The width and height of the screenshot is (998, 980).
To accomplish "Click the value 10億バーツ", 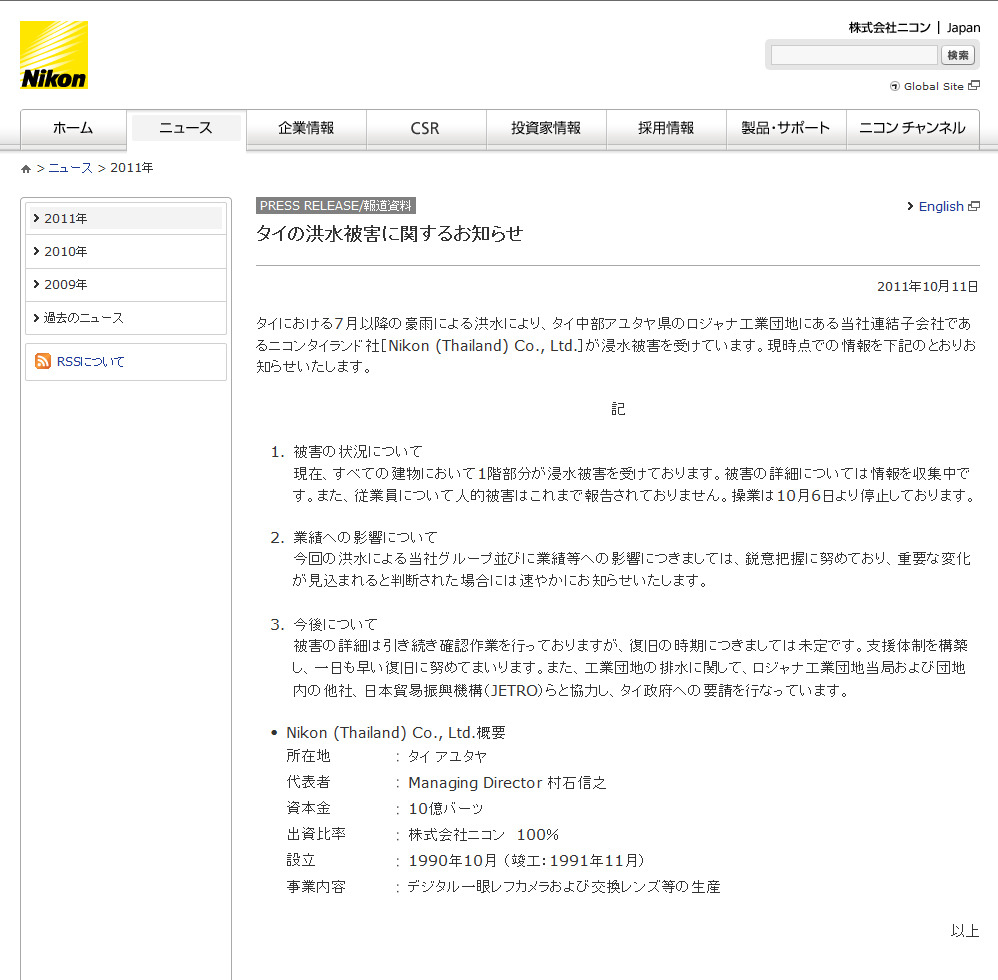I will pyautogui.click(x=446, y=808).
